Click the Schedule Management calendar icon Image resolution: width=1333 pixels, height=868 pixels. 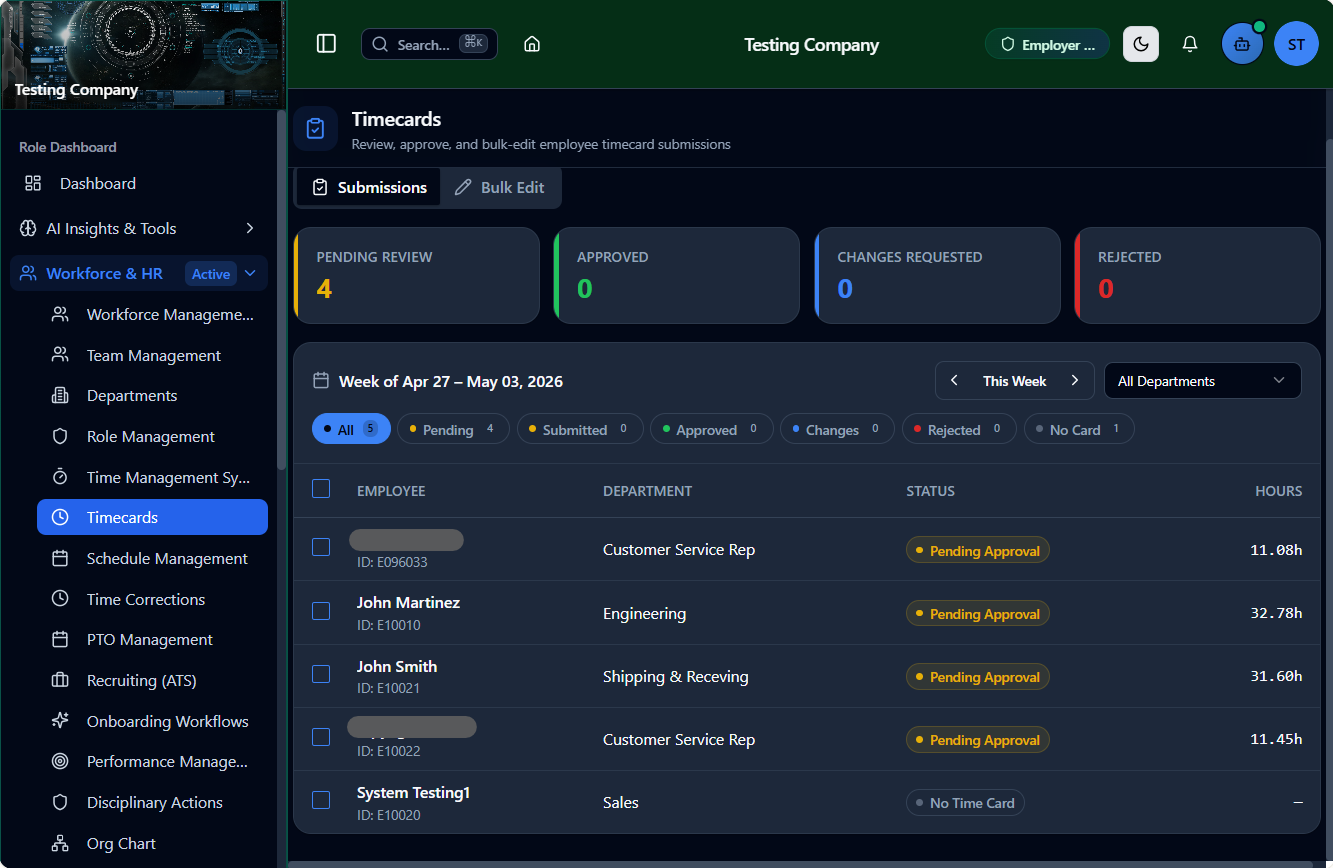click(x=60, y=558)
